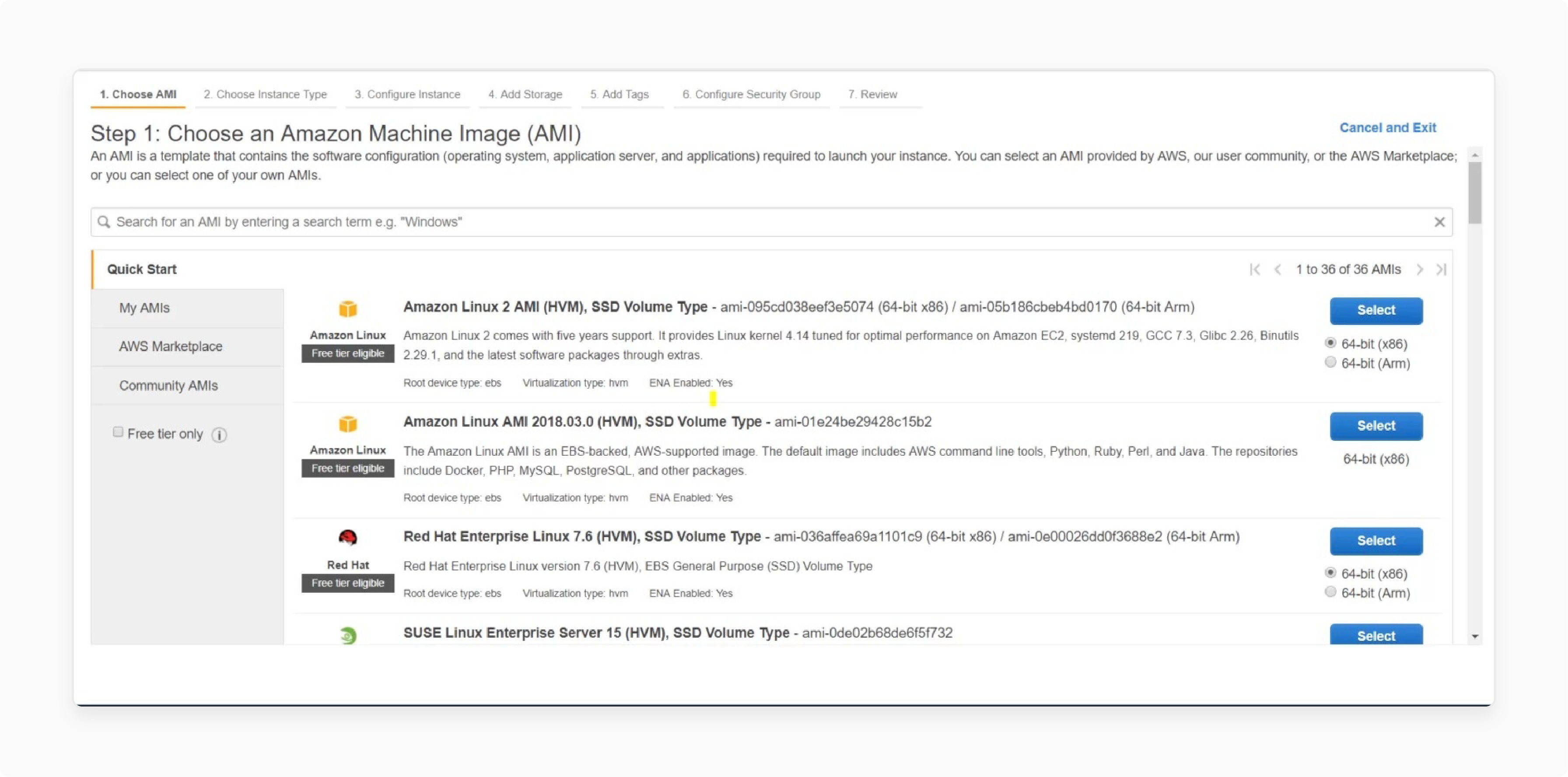Click the Amazon Linux 2 AMI title
The width and height of the screenshot is (1568, 777).
coord(555,307)
